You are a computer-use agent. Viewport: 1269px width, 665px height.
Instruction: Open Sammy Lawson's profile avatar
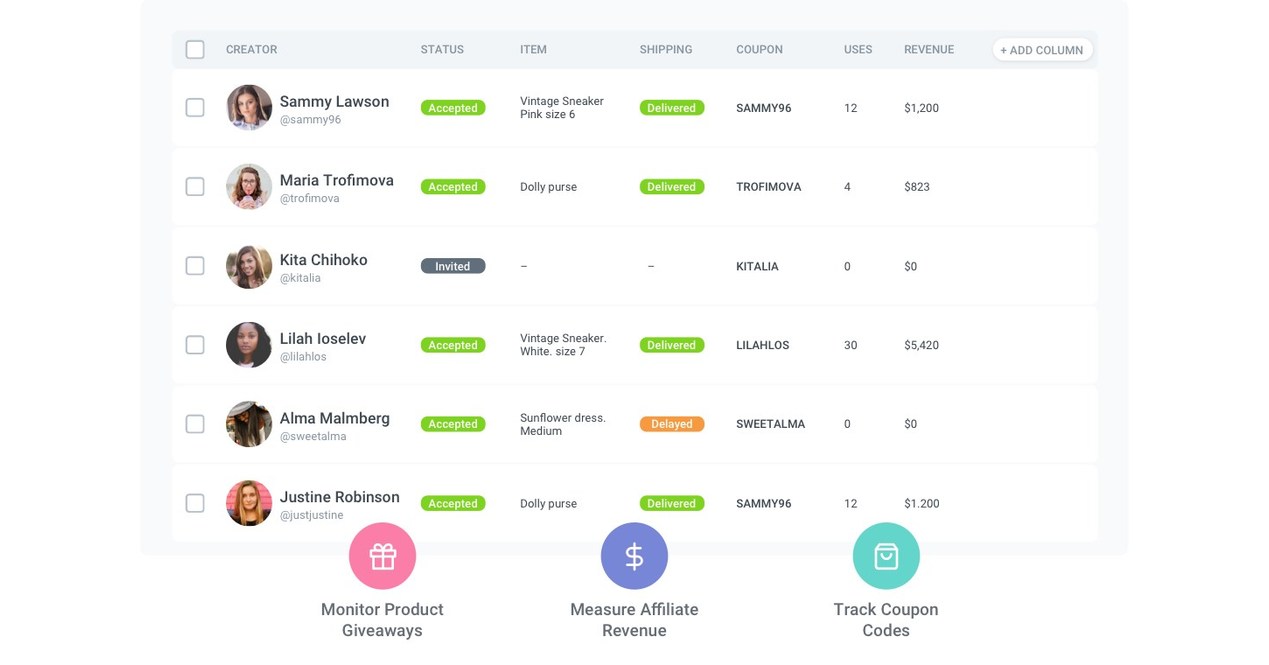(x=248, y=107)
